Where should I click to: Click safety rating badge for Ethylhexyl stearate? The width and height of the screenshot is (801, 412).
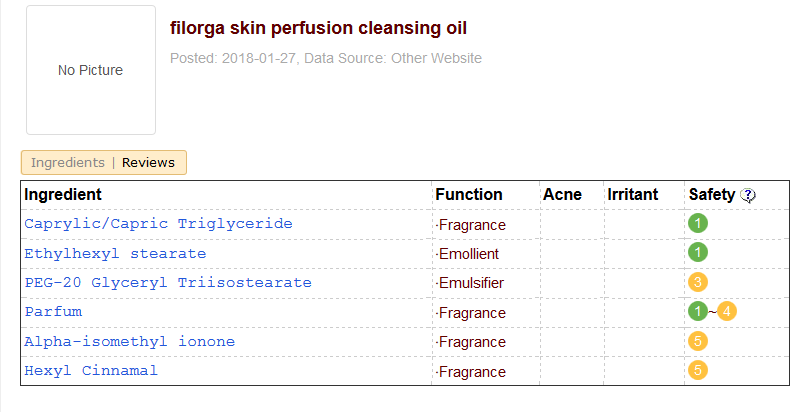tap(698, 253)
